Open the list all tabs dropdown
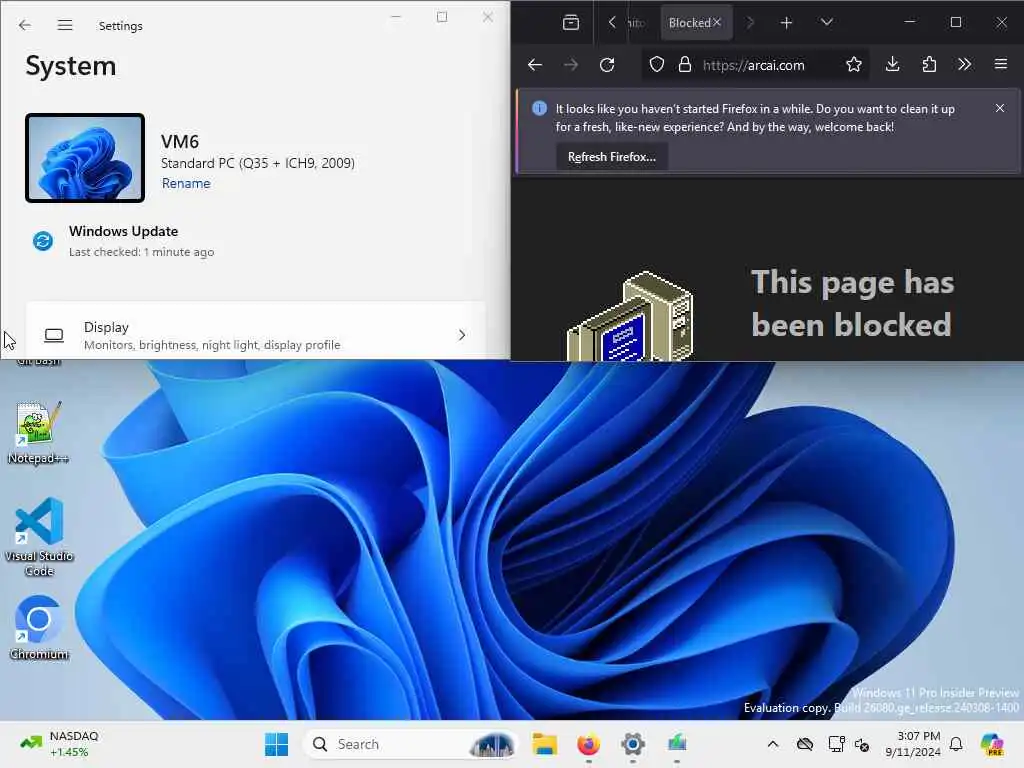The image size is (1024, 768). (827, 23)
